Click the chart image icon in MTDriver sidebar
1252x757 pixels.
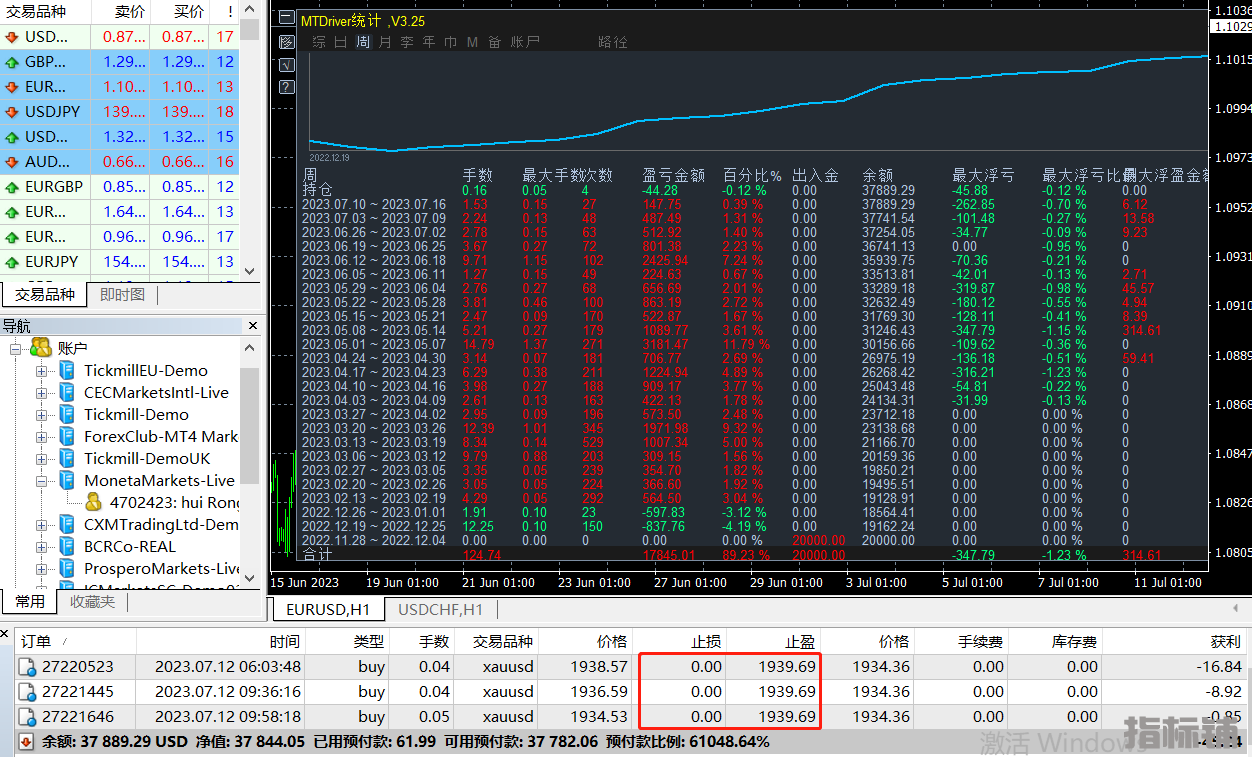[x=286, y=42]
